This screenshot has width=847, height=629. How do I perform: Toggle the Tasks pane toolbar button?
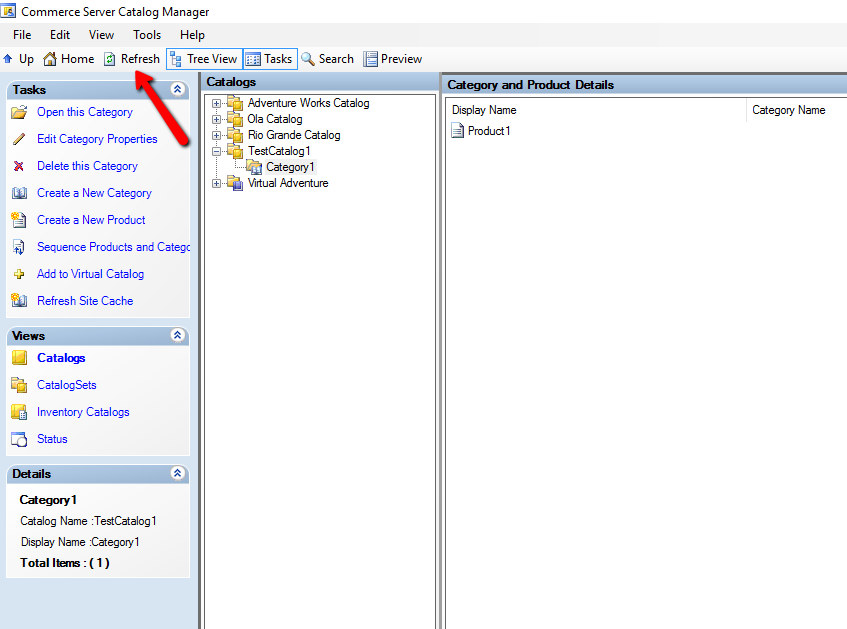pos(270,59)
